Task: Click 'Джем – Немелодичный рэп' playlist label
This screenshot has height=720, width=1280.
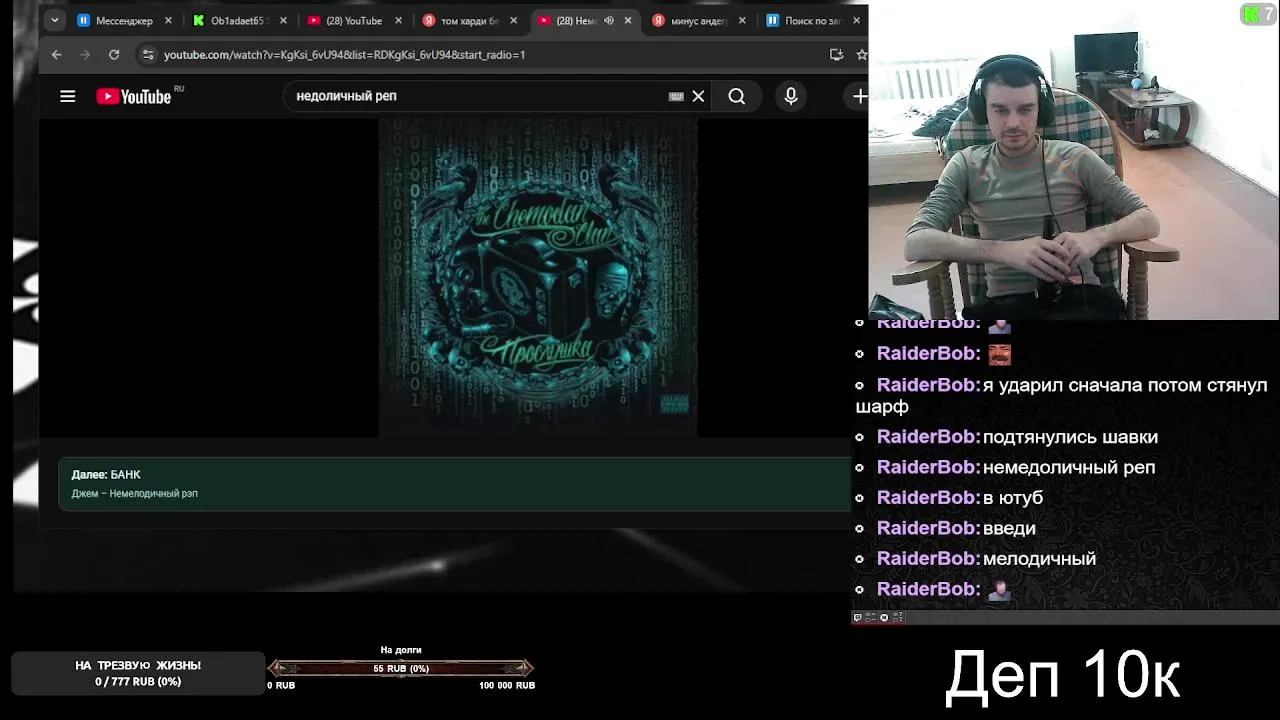Action: point(134,494)
